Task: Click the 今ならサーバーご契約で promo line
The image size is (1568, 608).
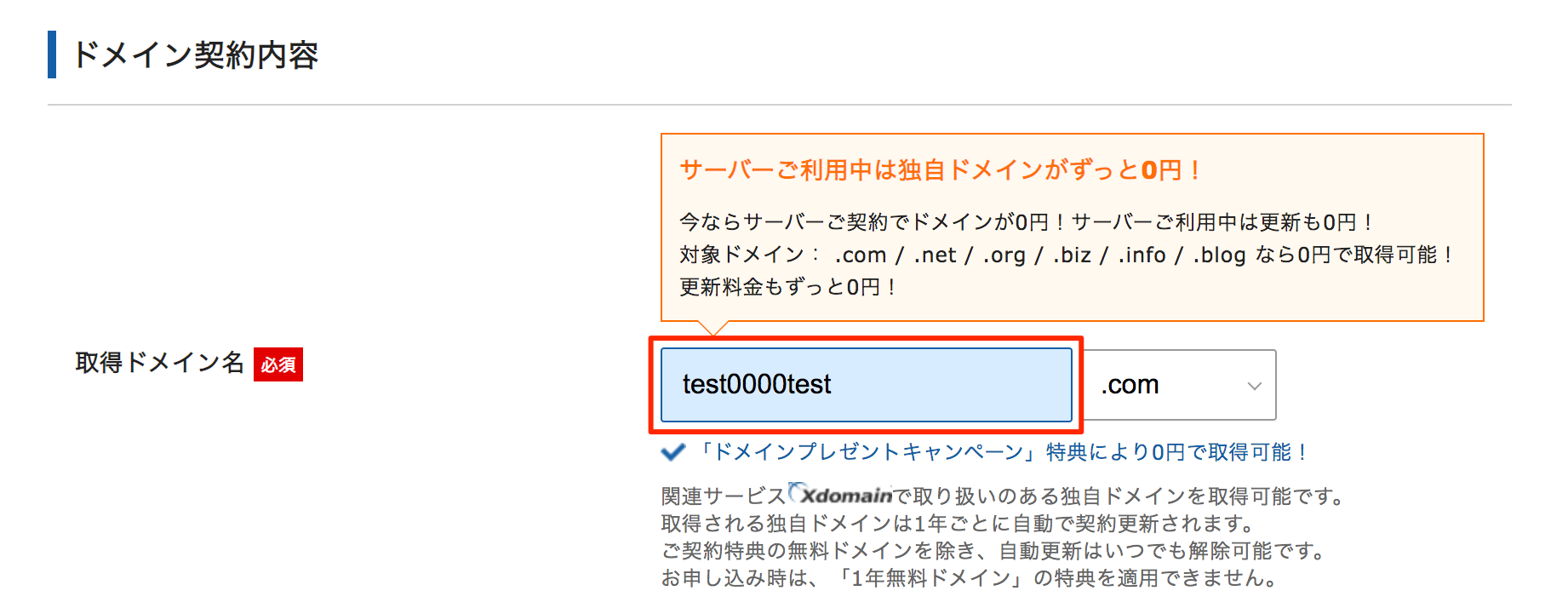Action: click(x=1025, y=222)
